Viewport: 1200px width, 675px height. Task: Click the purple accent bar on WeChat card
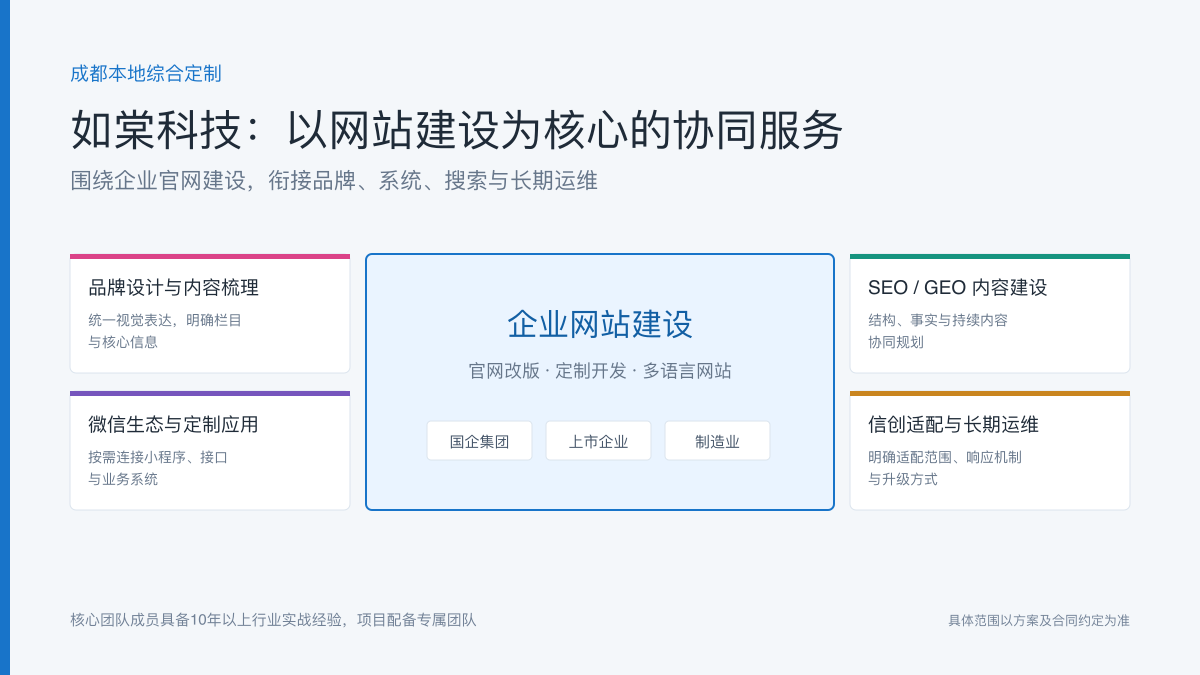[x=210, y=393]
